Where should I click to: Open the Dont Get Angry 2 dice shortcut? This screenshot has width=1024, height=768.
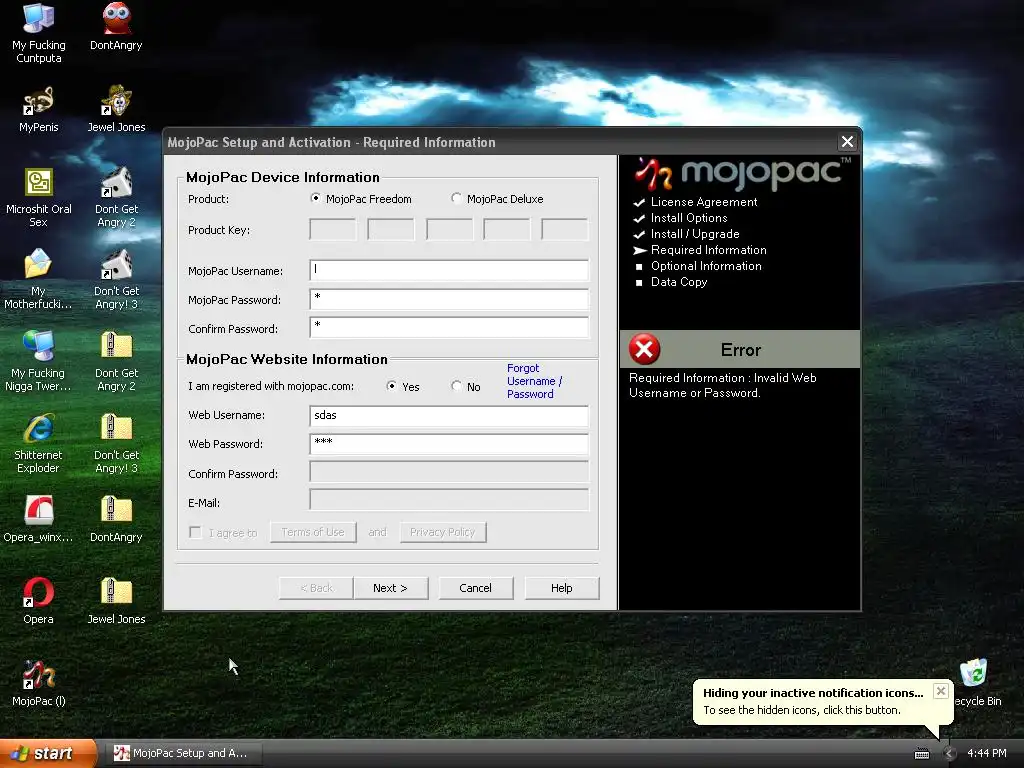[116, 196]
